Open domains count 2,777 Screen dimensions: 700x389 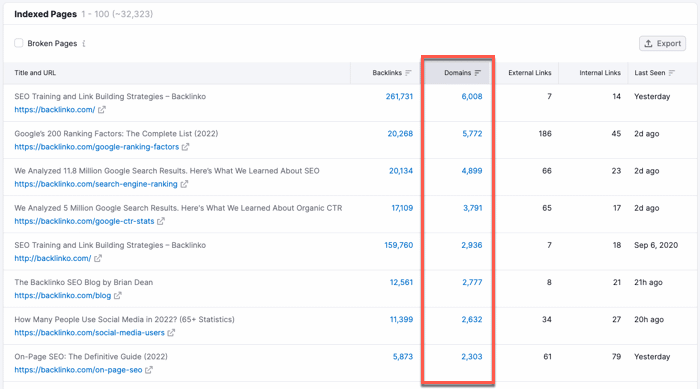[472, 282]
